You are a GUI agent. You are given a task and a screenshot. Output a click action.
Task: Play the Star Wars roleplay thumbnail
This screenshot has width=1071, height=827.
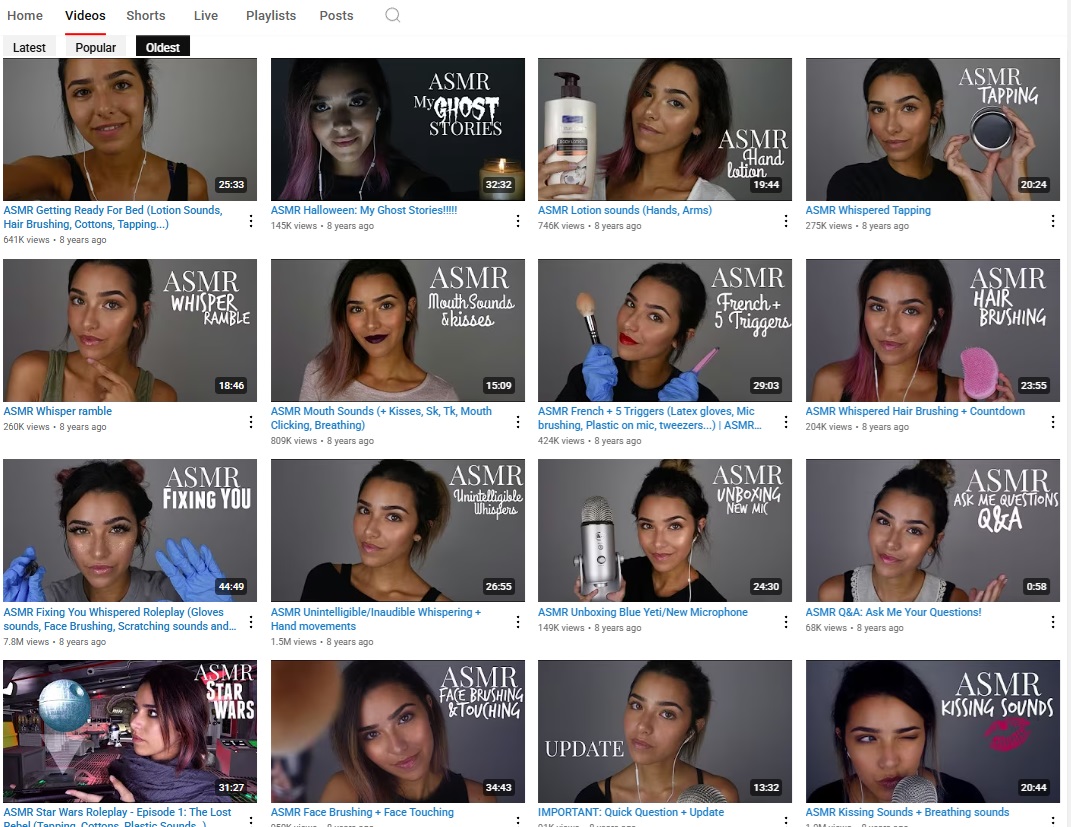130,731
